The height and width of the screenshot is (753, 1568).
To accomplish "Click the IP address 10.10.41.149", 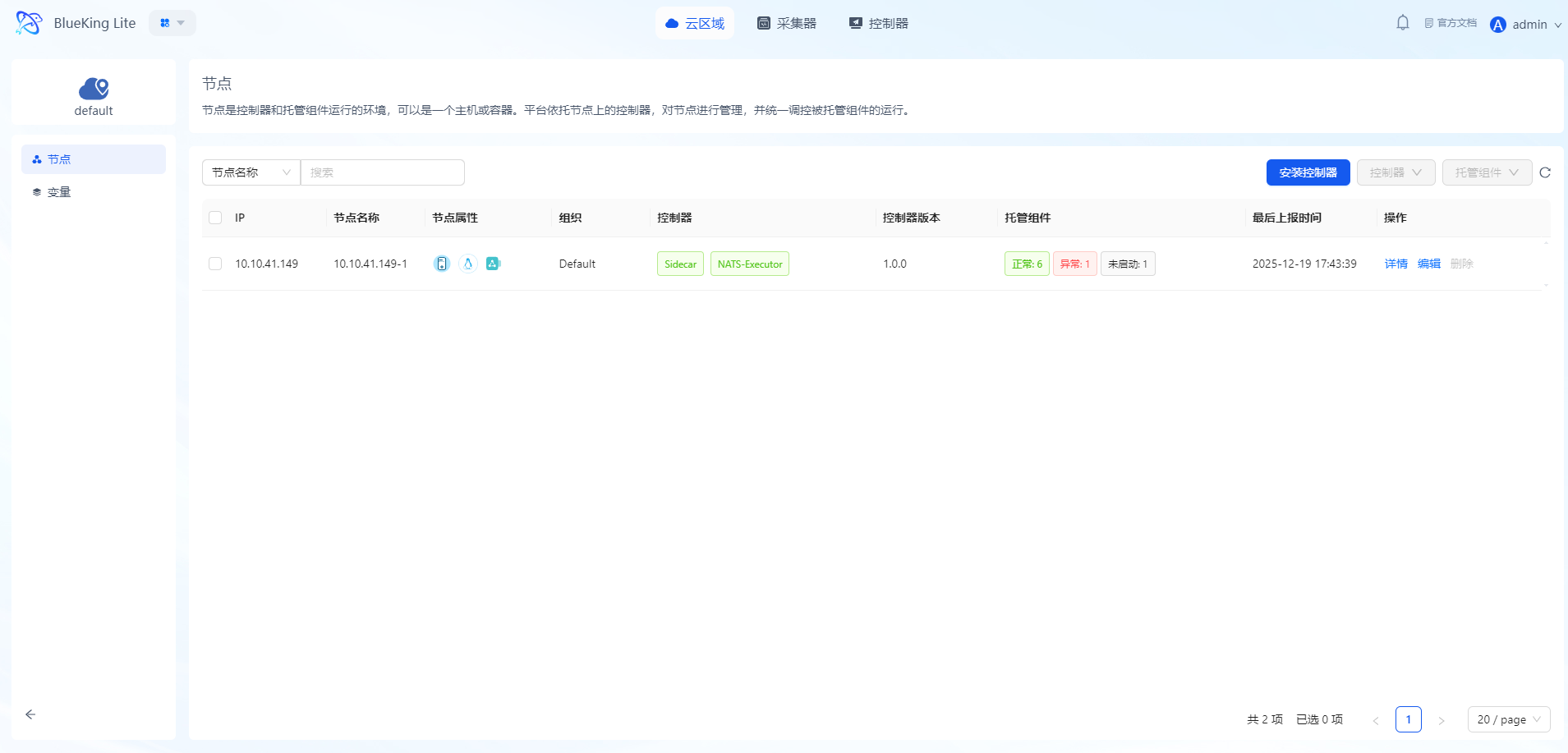I will pos(267,264).
